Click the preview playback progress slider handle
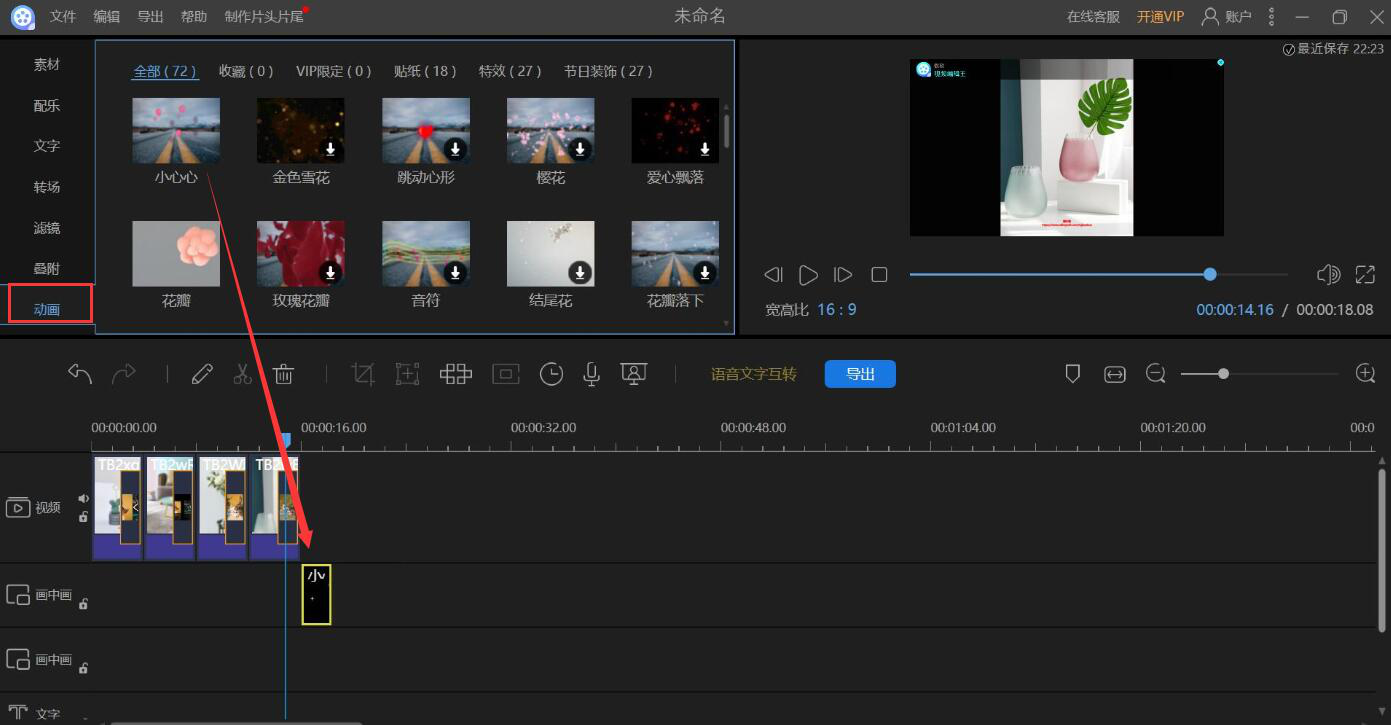The height and width of the screenshot is (725, 1391). pos(1210,274)
